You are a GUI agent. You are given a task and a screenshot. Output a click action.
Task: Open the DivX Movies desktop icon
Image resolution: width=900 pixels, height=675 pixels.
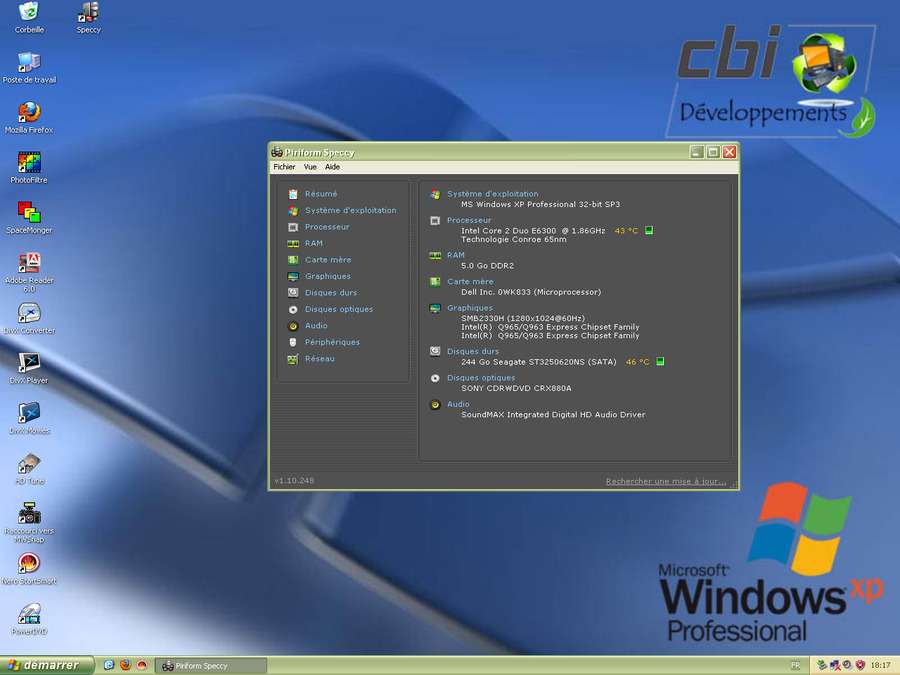pyautogui.click(x=29, y=419)
